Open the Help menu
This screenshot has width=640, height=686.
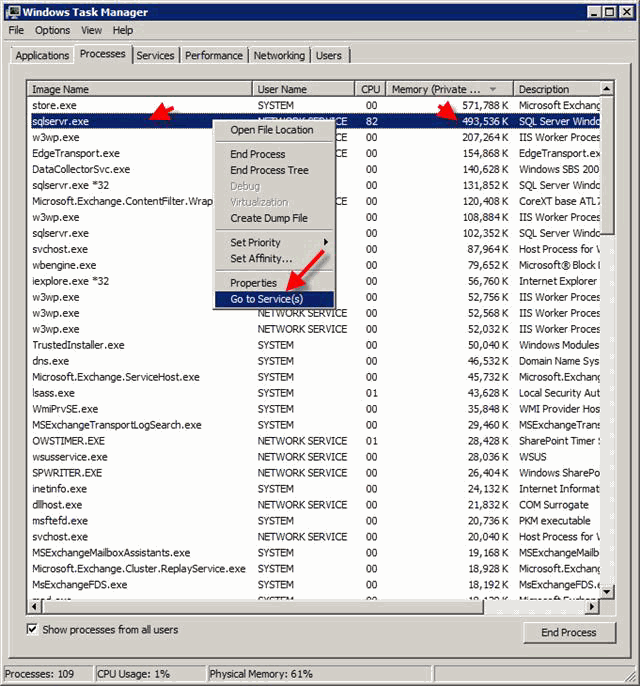(123, 30)
